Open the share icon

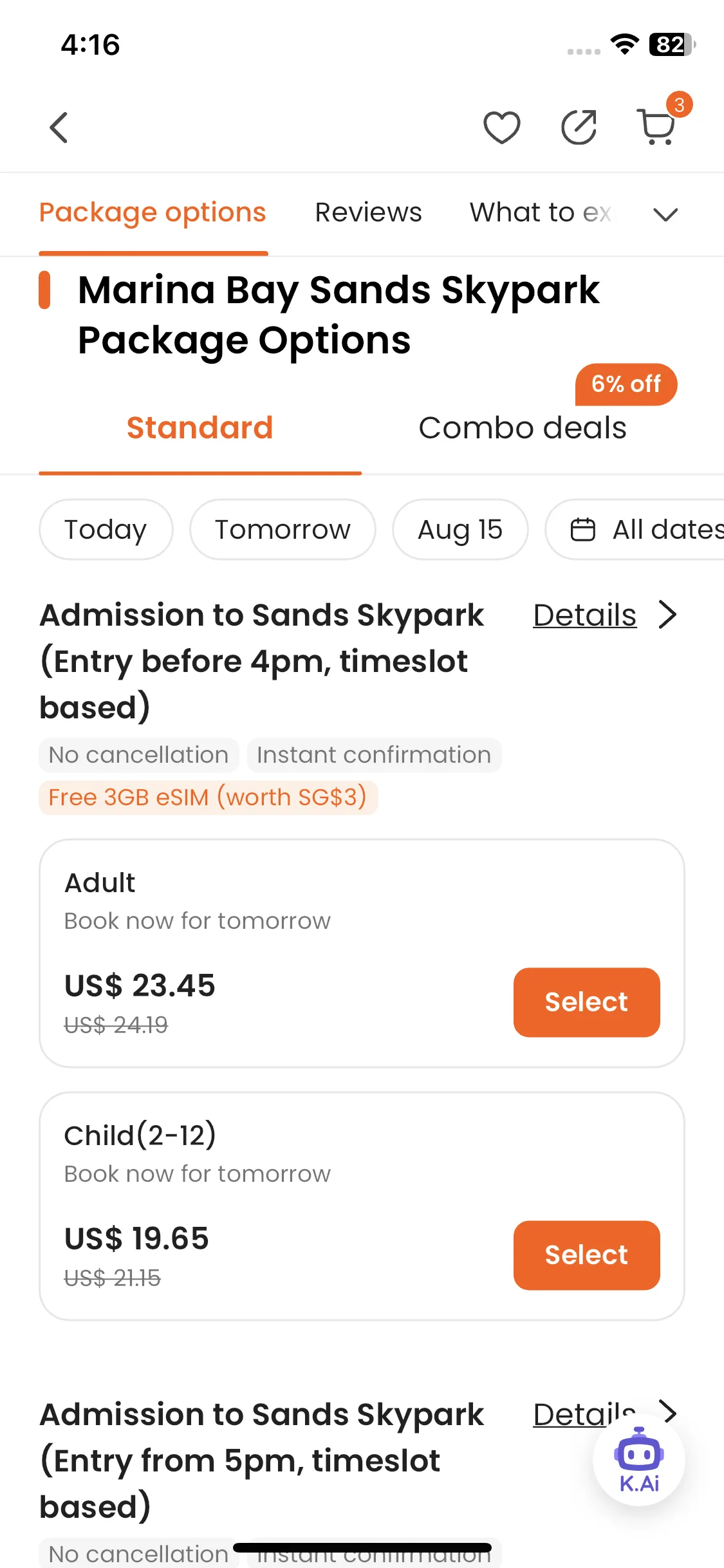pos(579,127)
